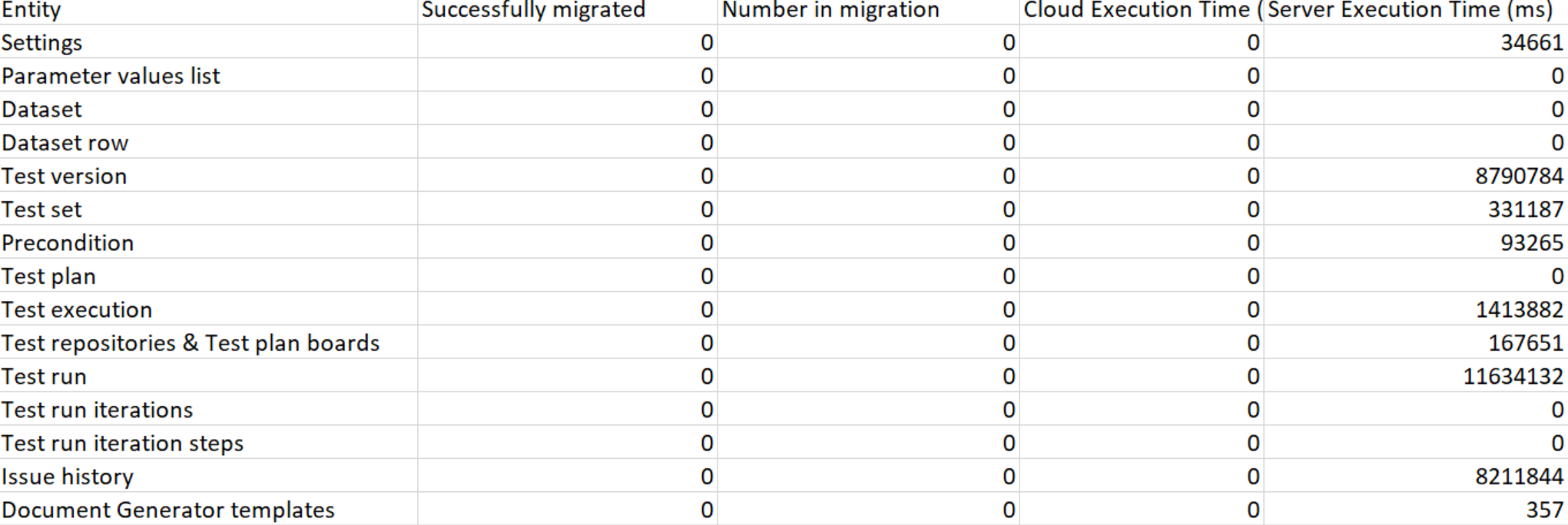Select the Entity header cell

tap(208, 12)
